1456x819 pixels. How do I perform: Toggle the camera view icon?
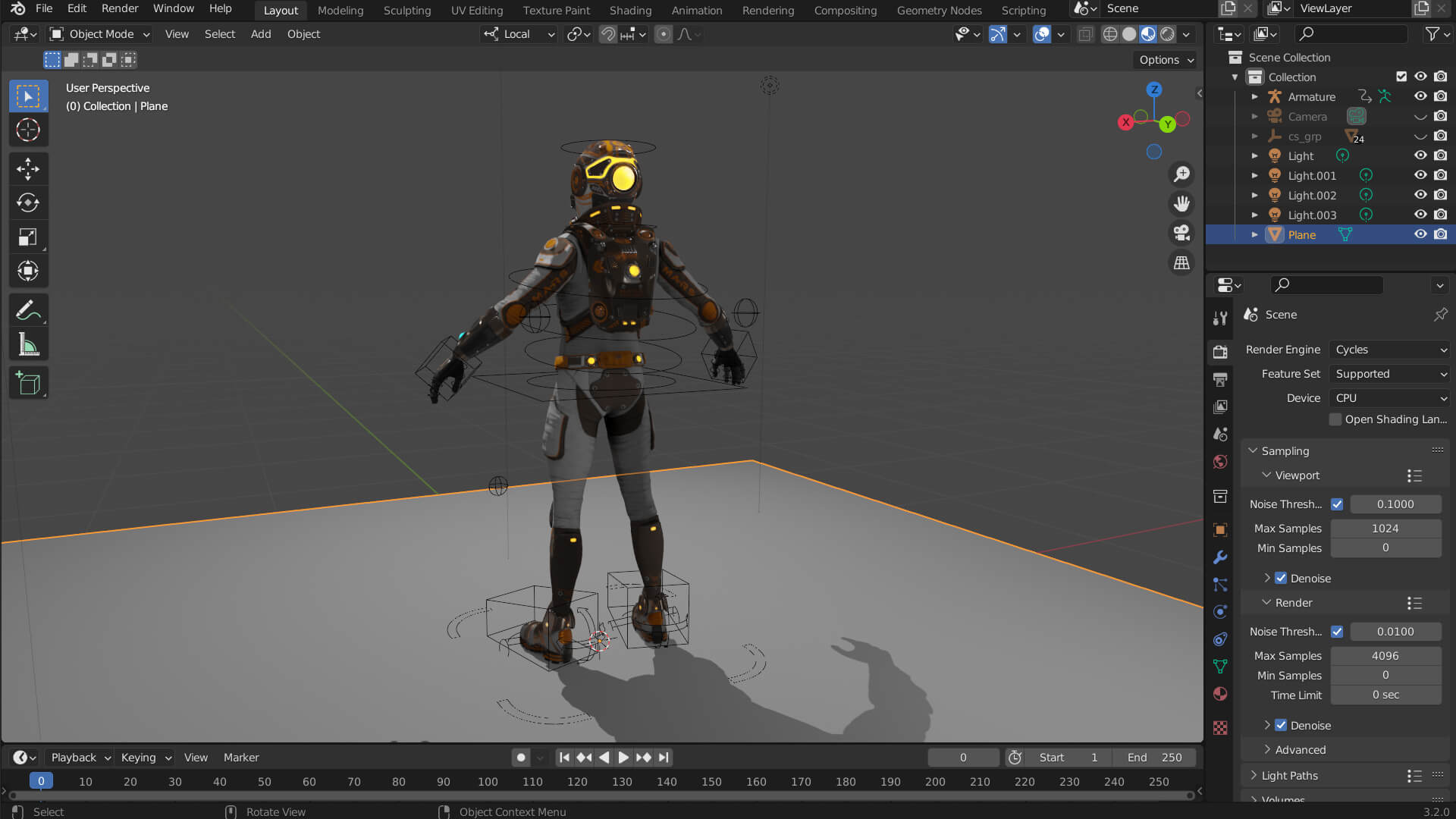tap(1181, 233)
